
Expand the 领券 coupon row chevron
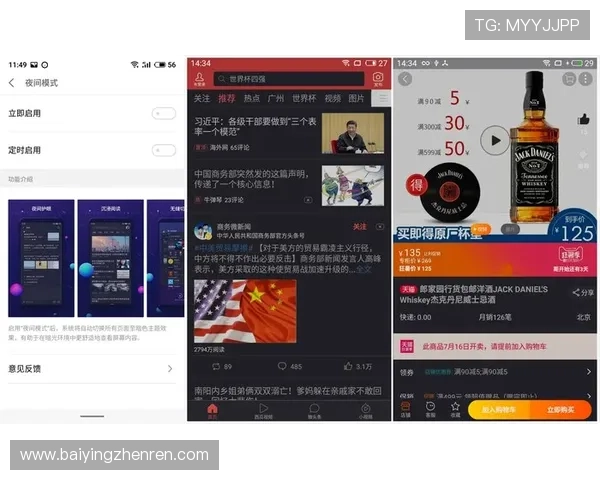(589, 372)
